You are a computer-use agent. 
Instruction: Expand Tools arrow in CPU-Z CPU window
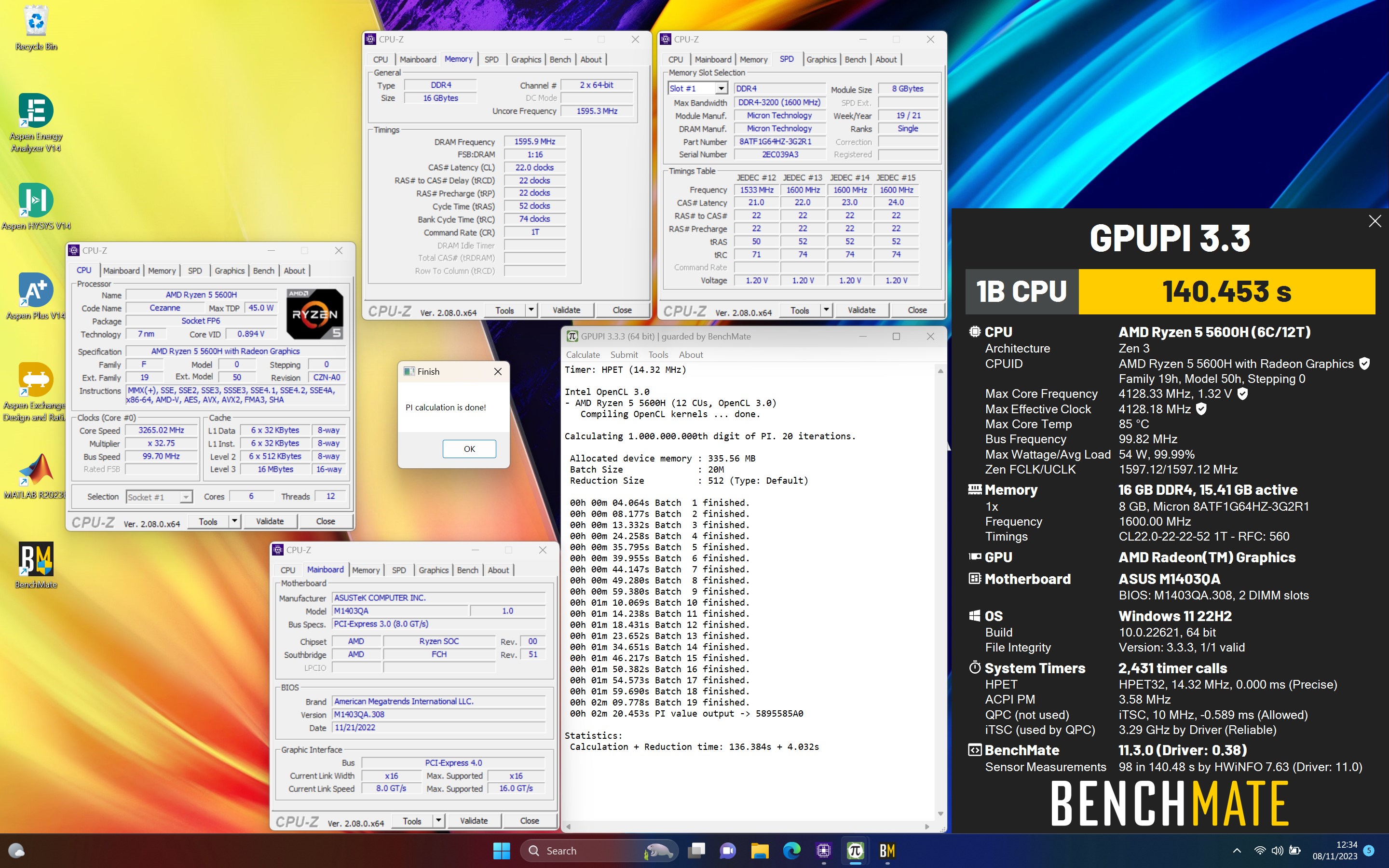(x=234, y=521)
